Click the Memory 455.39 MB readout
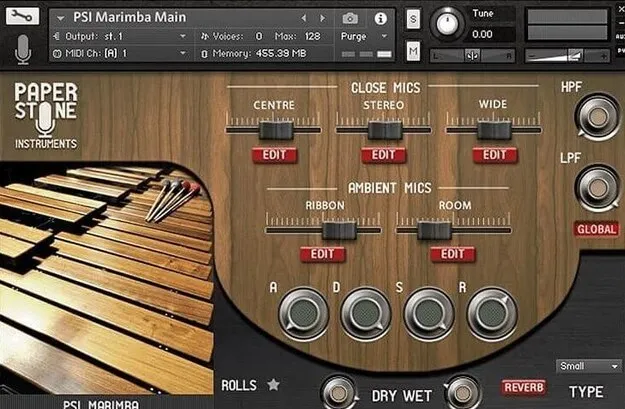The height and width of the screenshot is (409, 625). pyautogui.click(x=259, y=54)
